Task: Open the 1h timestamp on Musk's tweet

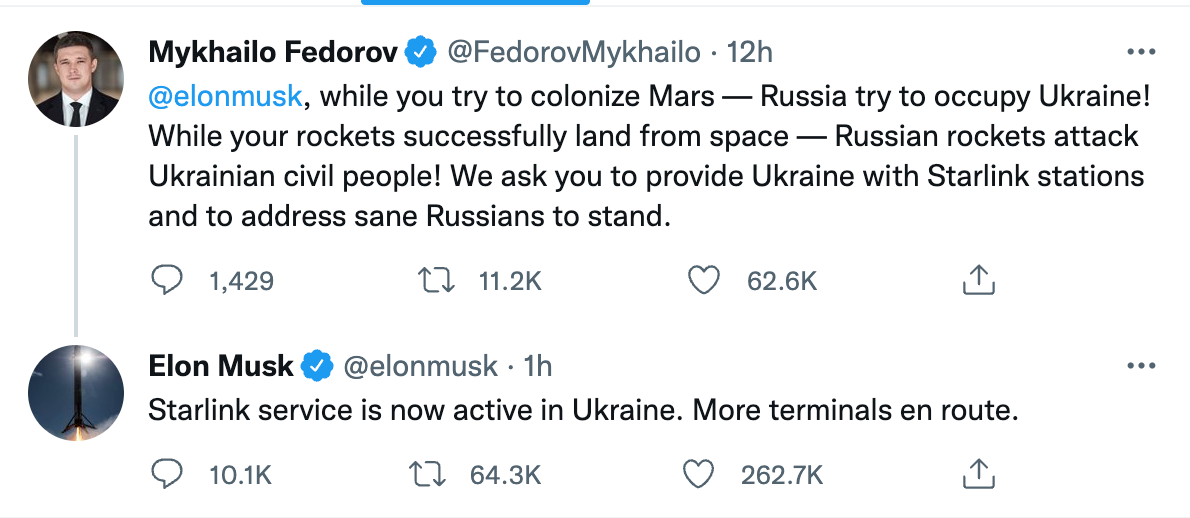Action: 537,366
